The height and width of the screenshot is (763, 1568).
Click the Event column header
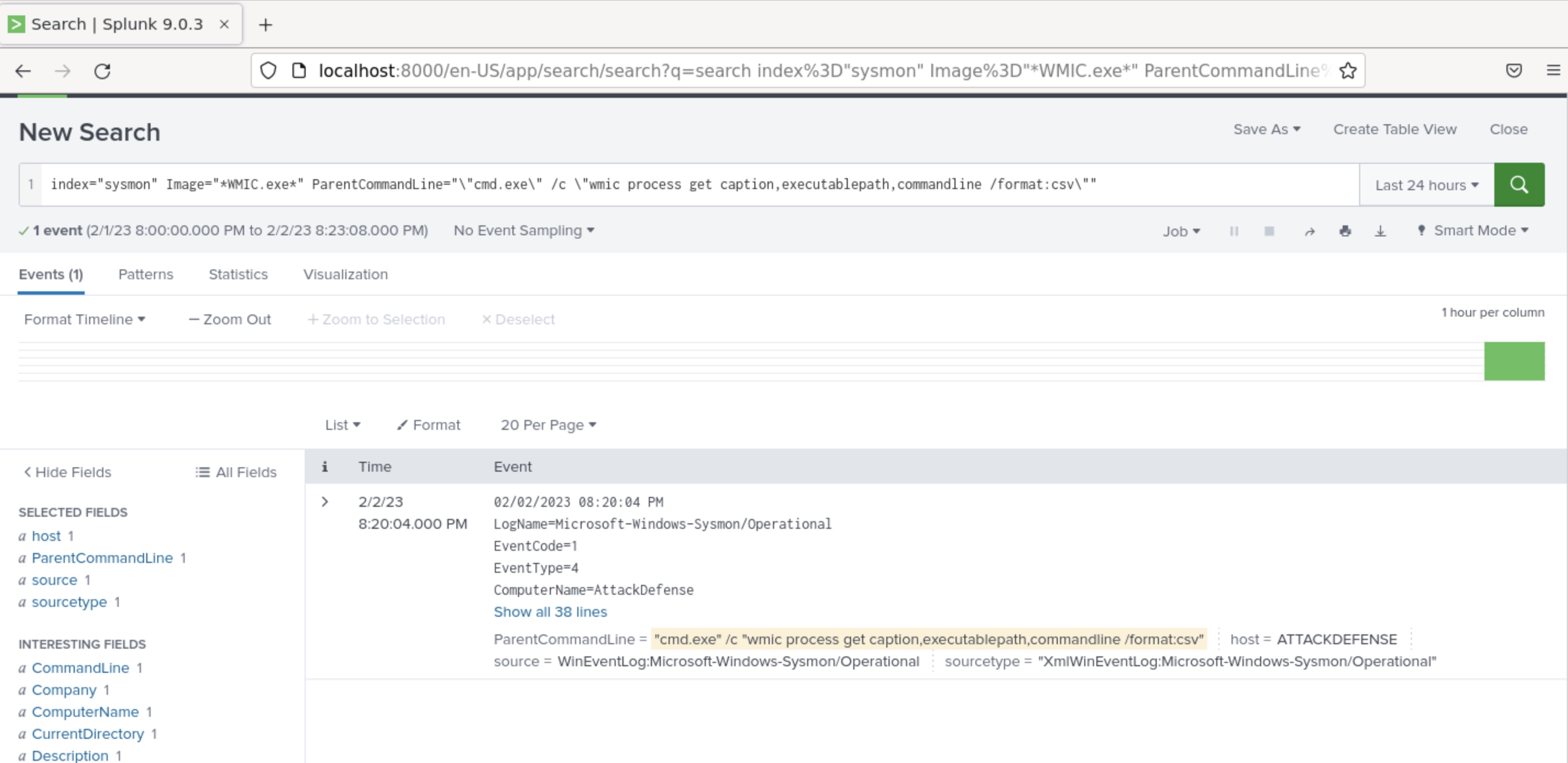512,467
